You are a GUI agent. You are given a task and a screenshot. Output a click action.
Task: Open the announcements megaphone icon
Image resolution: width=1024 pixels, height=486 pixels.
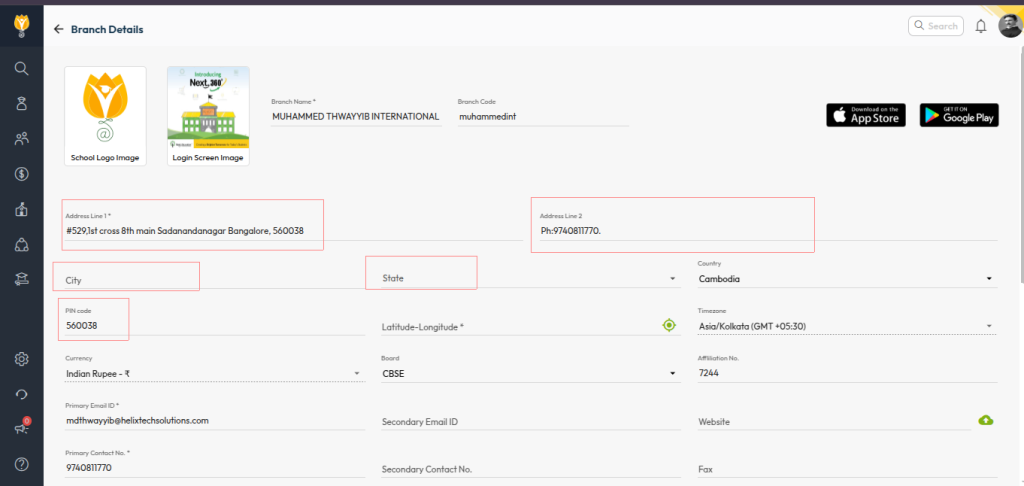pos(21,429)
